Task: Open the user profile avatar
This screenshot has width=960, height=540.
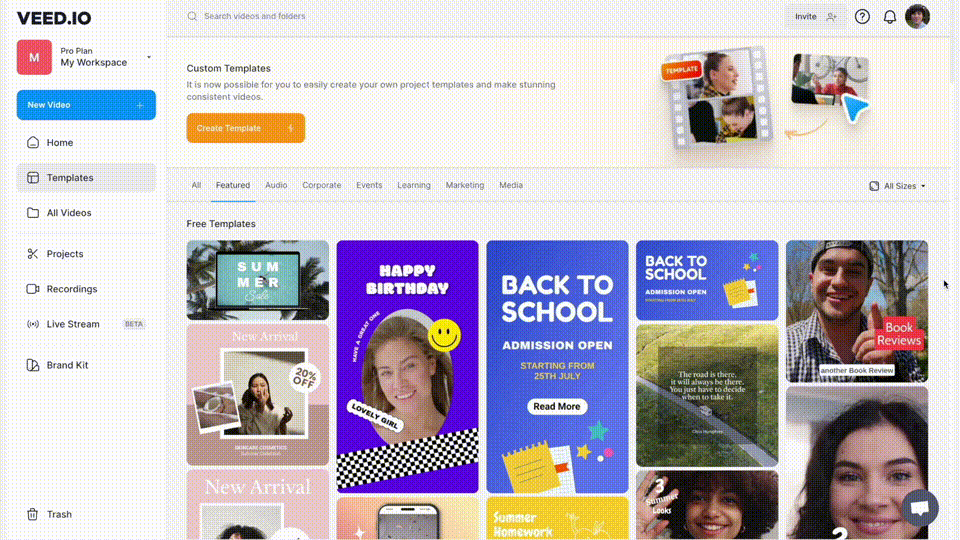Action: [x=917, y=17]
